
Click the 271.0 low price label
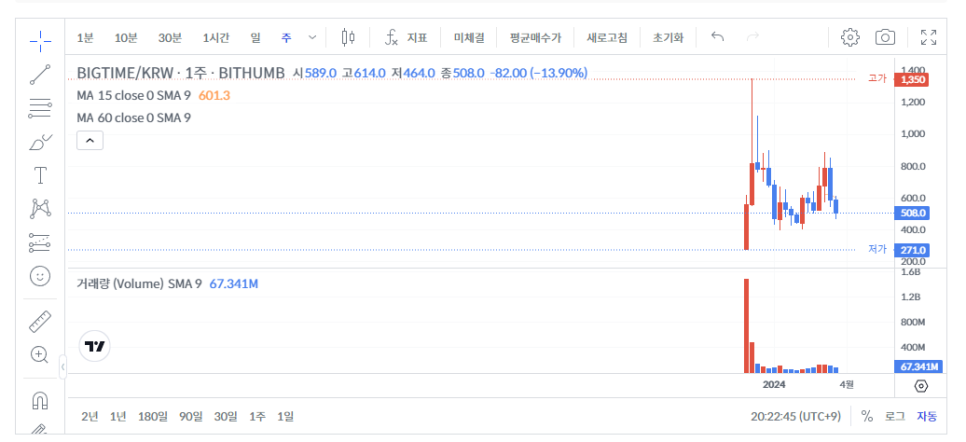(914, 250)
